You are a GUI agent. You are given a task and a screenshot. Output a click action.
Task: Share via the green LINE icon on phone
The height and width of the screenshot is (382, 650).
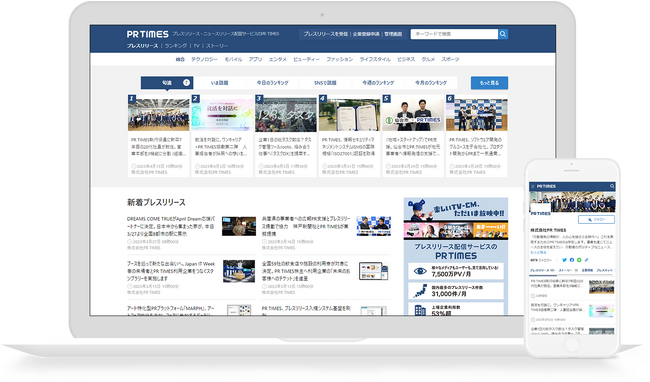[579, 260]
